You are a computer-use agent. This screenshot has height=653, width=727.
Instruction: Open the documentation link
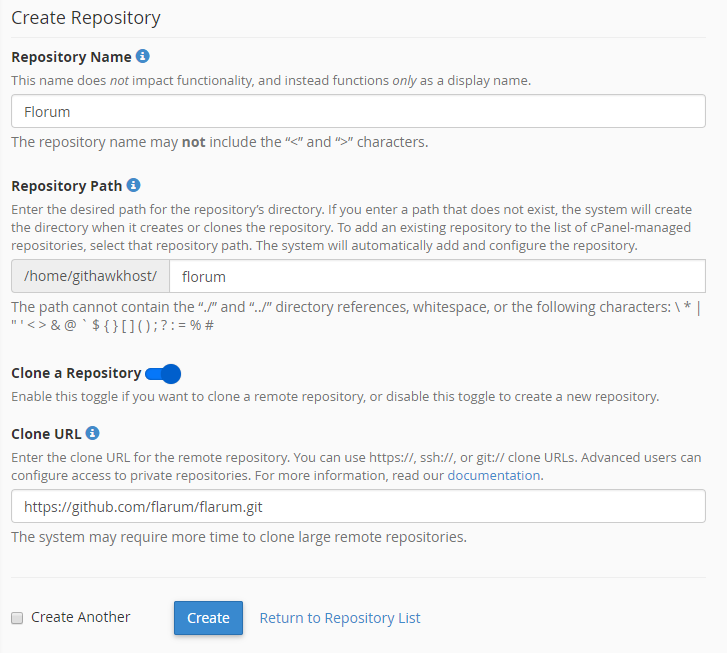493,475
